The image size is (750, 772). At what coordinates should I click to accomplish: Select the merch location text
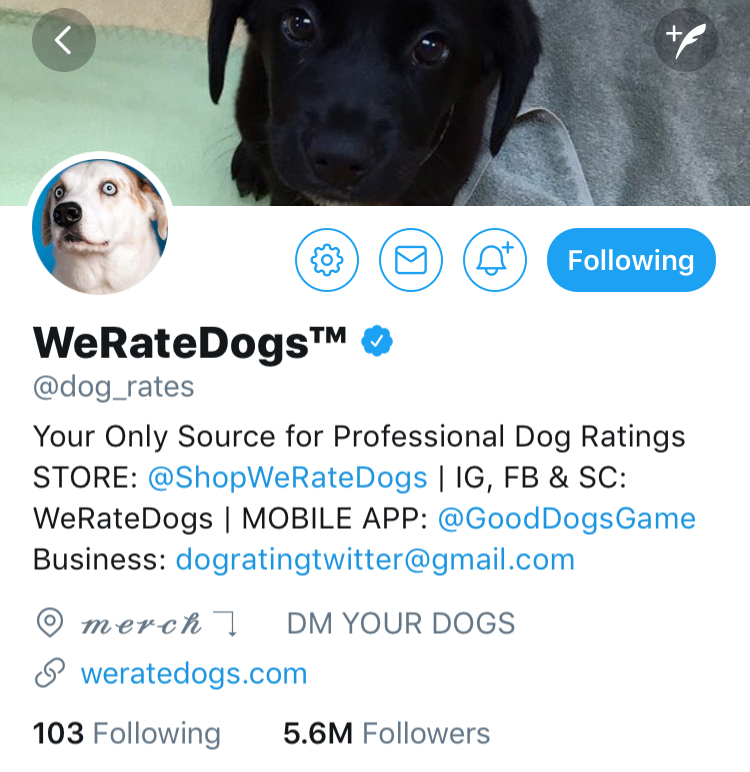pyautogui.click(x=141, y=624)
